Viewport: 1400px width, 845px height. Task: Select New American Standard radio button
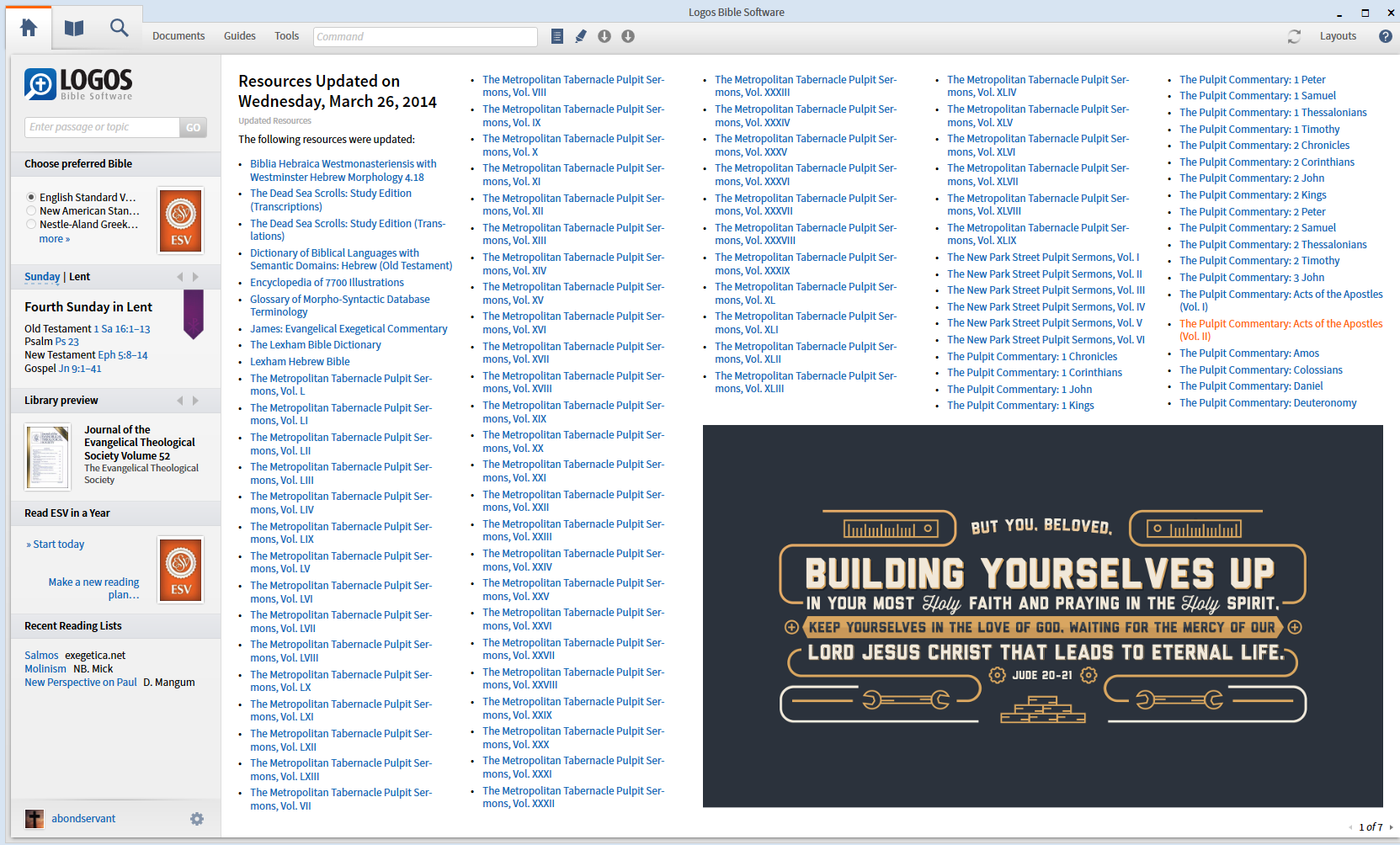tap(31, 210)
